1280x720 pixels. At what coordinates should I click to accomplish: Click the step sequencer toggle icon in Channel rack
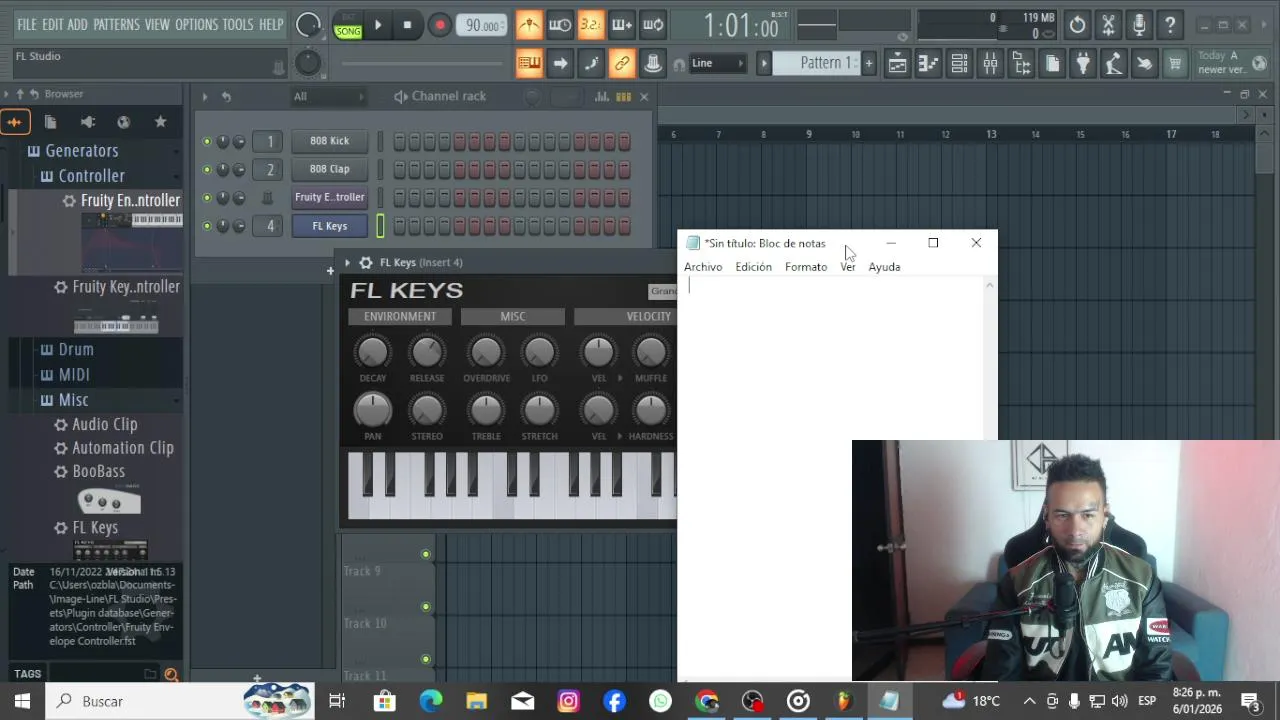point(623,97)
